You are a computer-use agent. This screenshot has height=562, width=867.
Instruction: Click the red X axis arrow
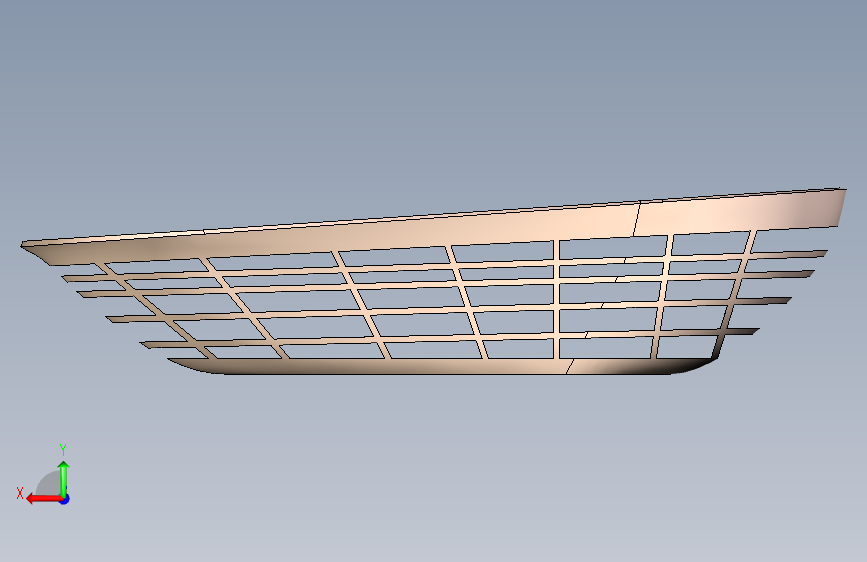[44, 499]
